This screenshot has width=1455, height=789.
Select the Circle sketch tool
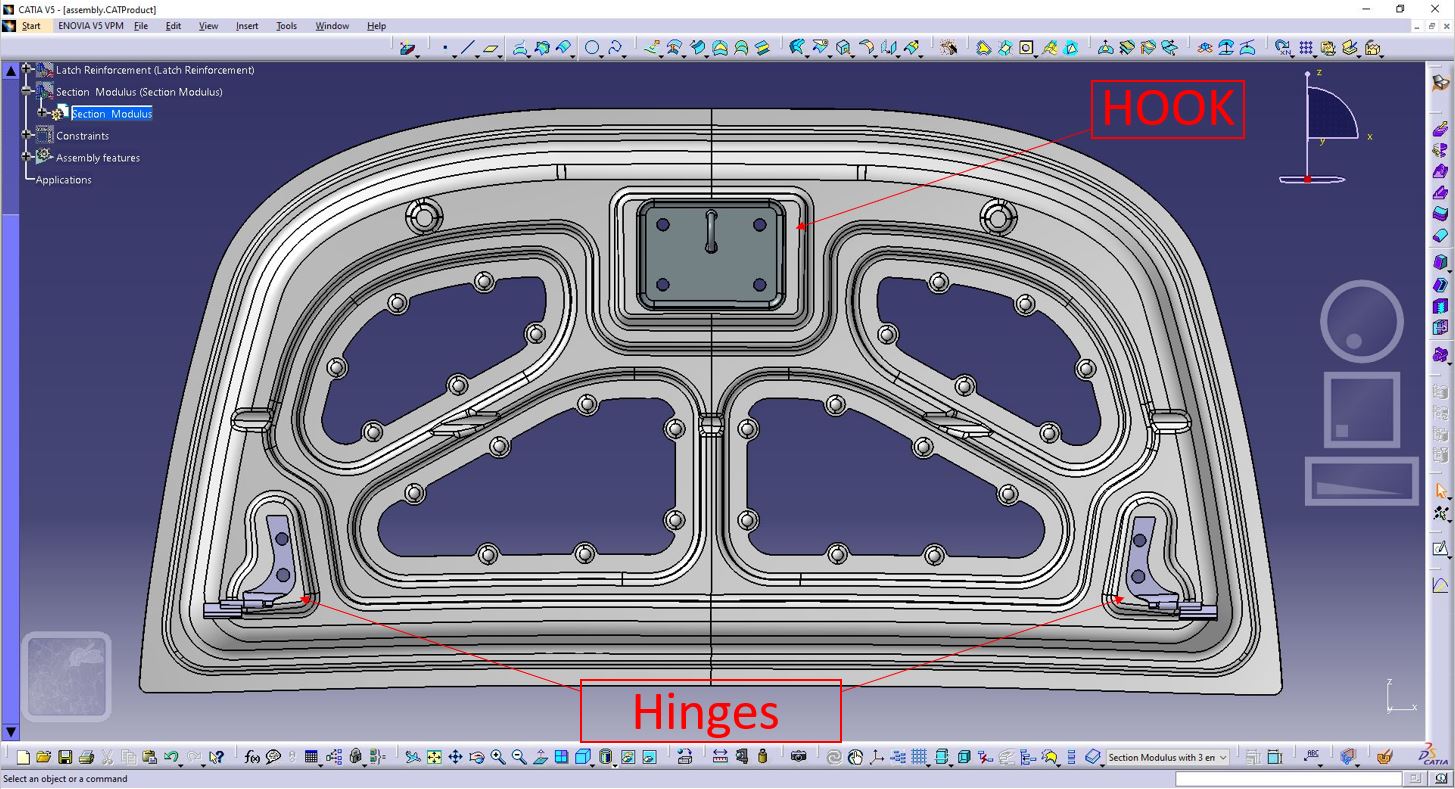point(592,47)
